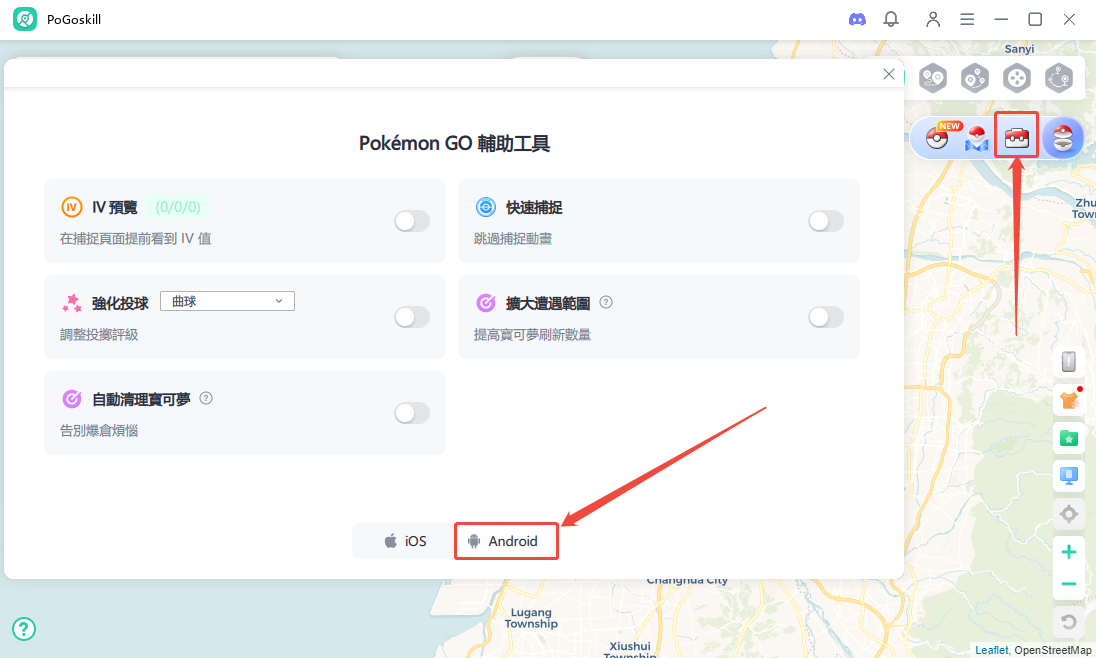The width and height of the screenshot is (1096, 658).
Task: Open the Leaflet attribution link
Action: pos(991,650)
